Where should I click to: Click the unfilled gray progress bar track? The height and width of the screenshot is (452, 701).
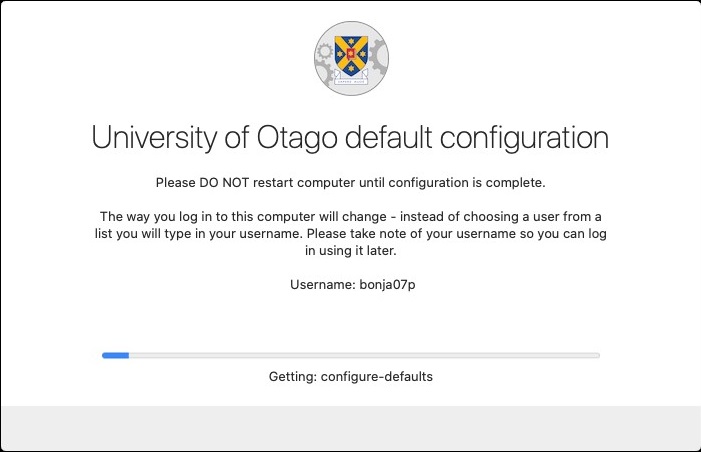pyautogui.click(x=360, y=354)
